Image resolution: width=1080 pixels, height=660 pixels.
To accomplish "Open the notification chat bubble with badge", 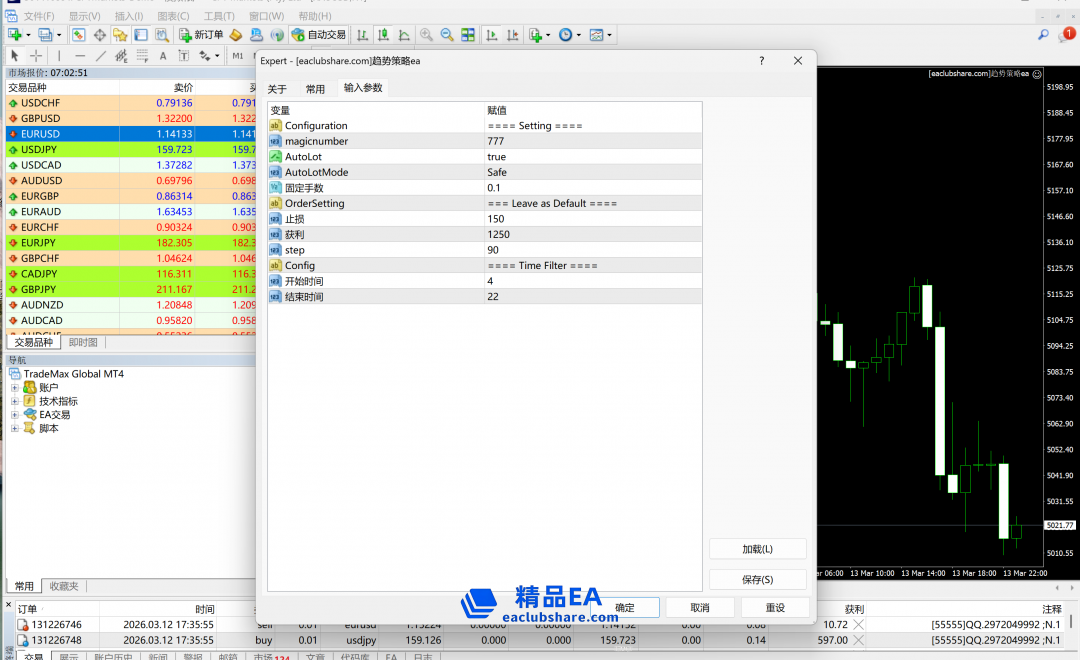I will click(1066, 35).
